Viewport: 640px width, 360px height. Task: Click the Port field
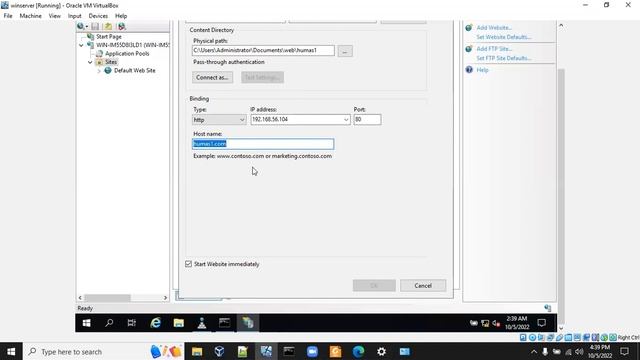tap(367, 120)
